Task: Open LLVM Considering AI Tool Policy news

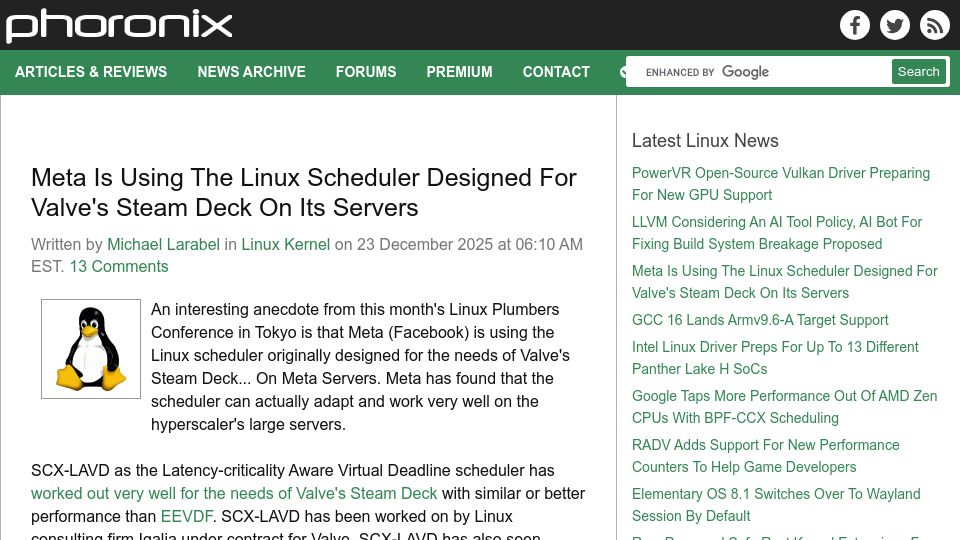Action: pos(777,233)
